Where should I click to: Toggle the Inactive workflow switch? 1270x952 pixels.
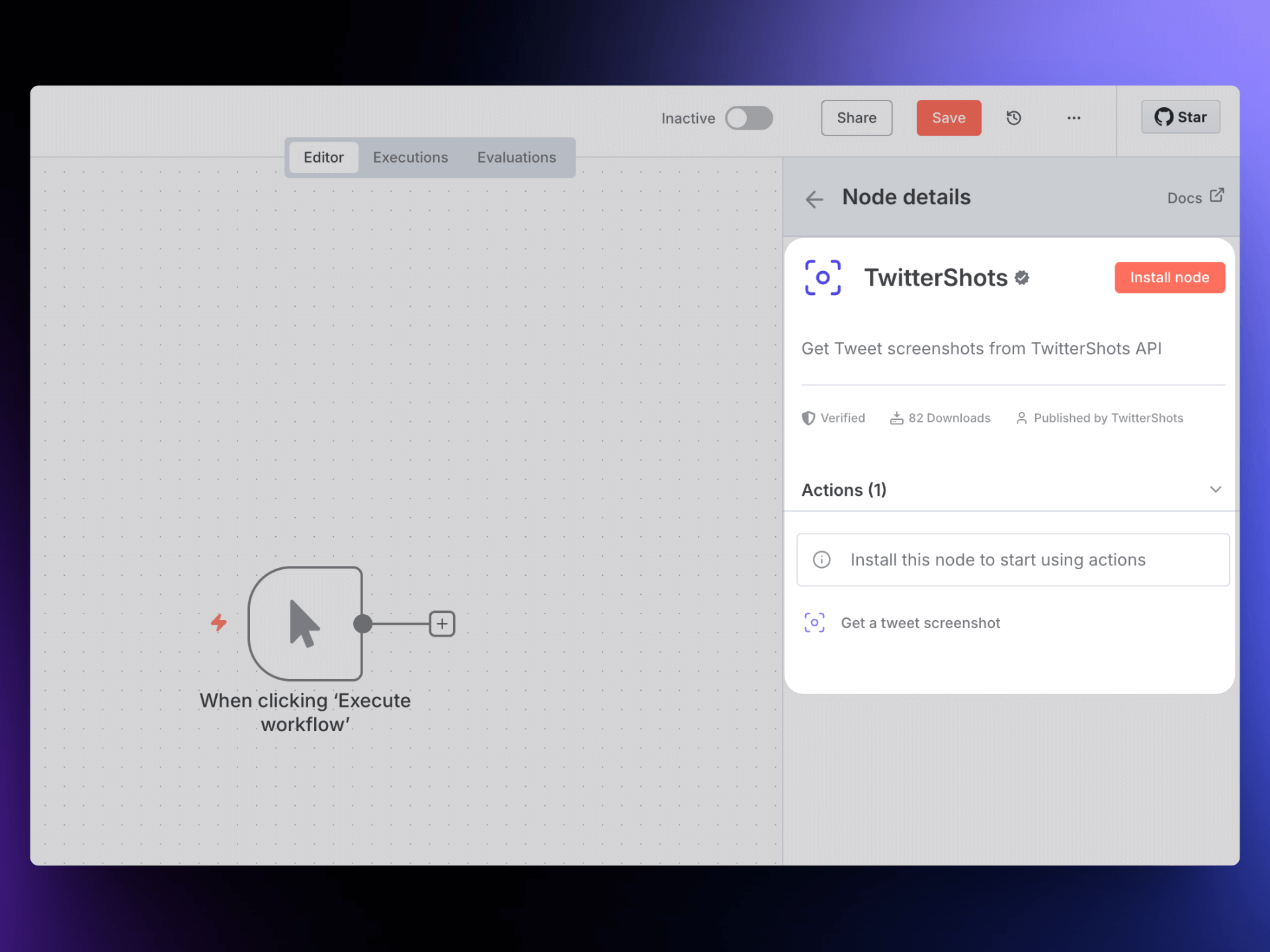[749, 118]
